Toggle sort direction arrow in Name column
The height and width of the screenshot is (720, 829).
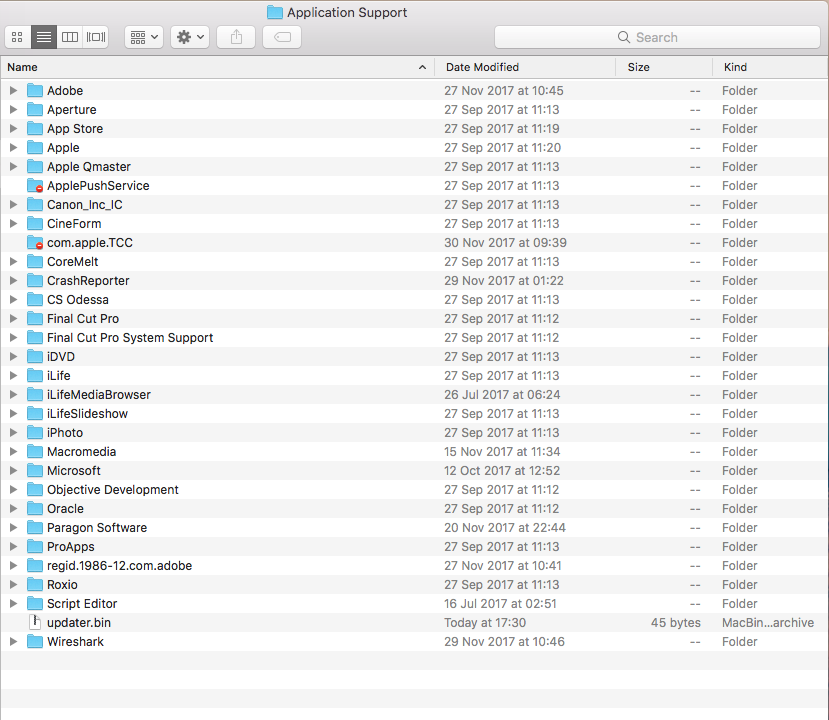point(422,67)
